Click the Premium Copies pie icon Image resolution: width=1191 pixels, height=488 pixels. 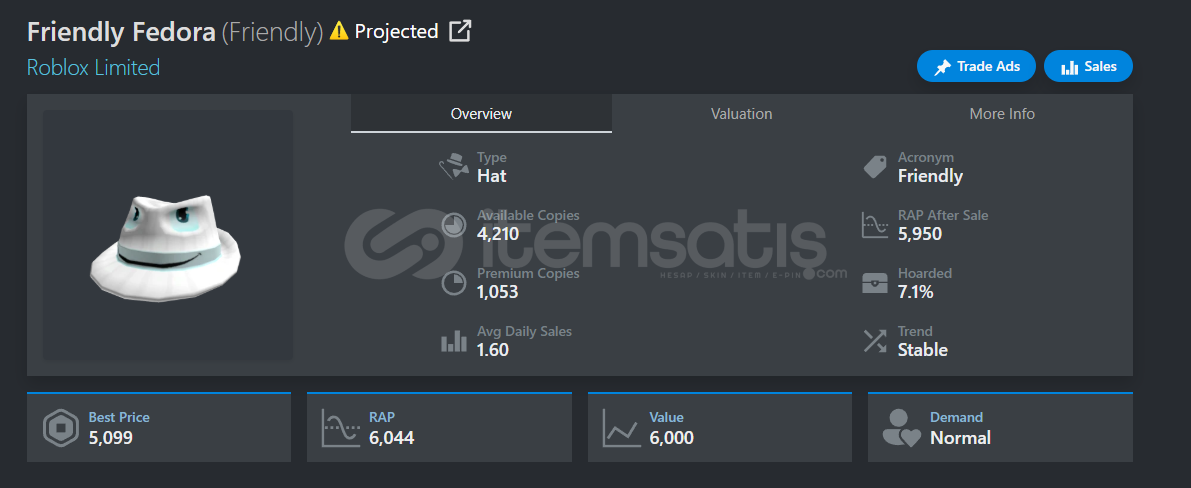(x=454, y=283)
